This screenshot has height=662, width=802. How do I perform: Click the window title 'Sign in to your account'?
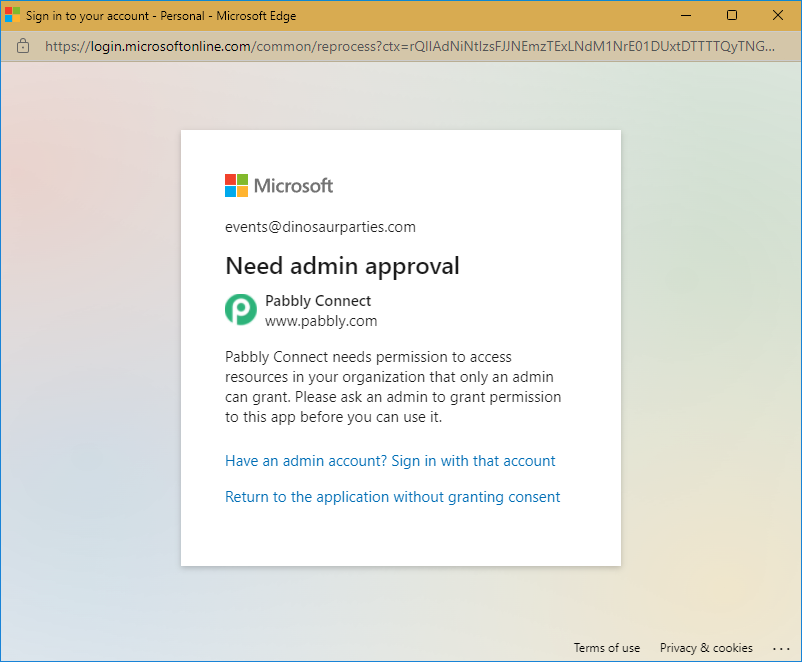(87, 16)
